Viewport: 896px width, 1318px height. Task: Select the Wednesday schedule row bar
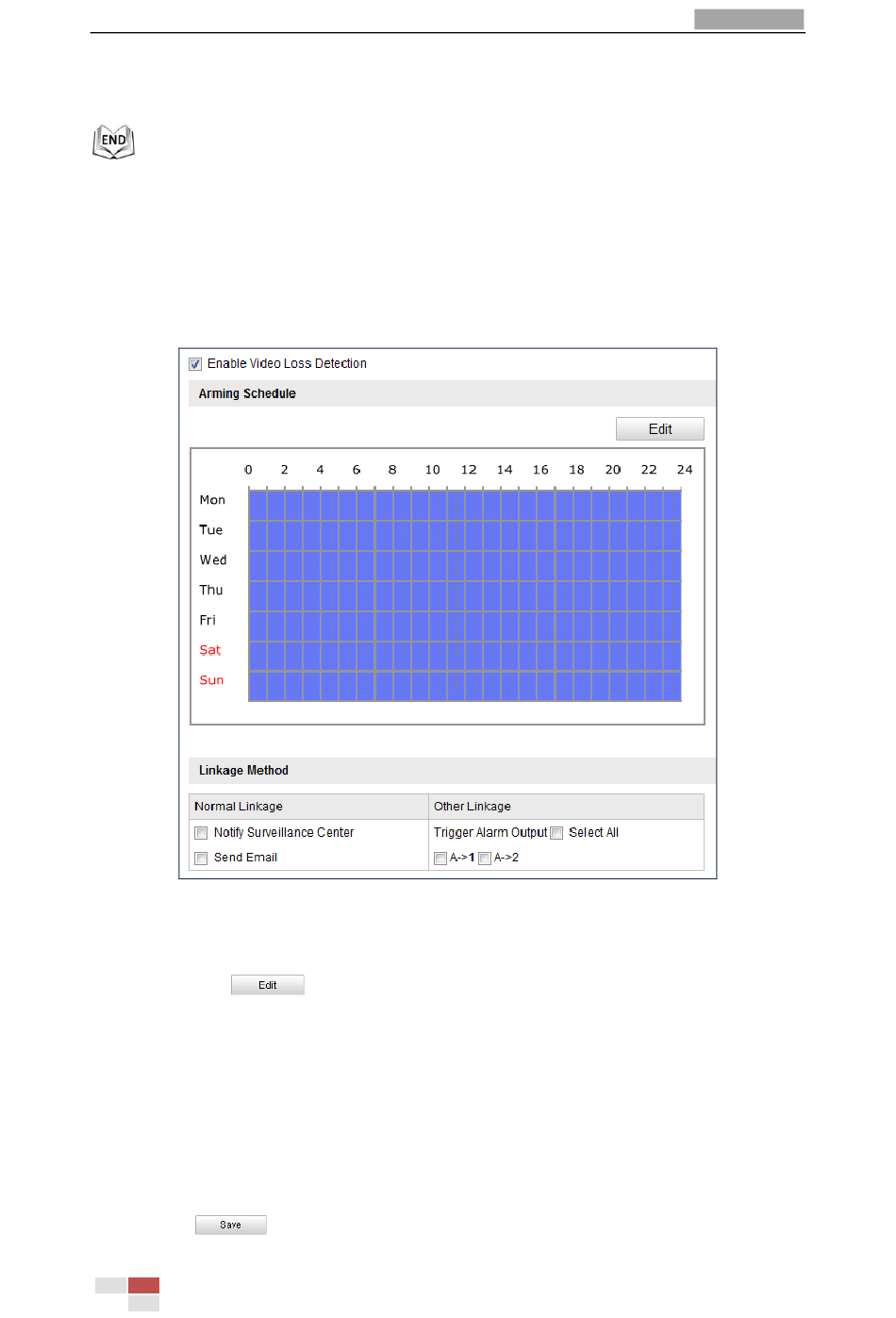pyautogui.click(x=465, y=565)
